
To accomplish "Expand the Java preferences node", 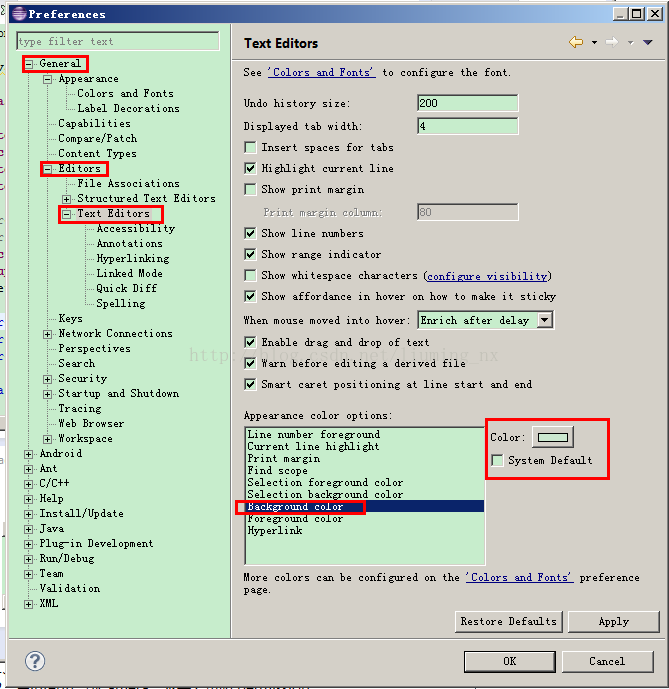I will point(29,529).
